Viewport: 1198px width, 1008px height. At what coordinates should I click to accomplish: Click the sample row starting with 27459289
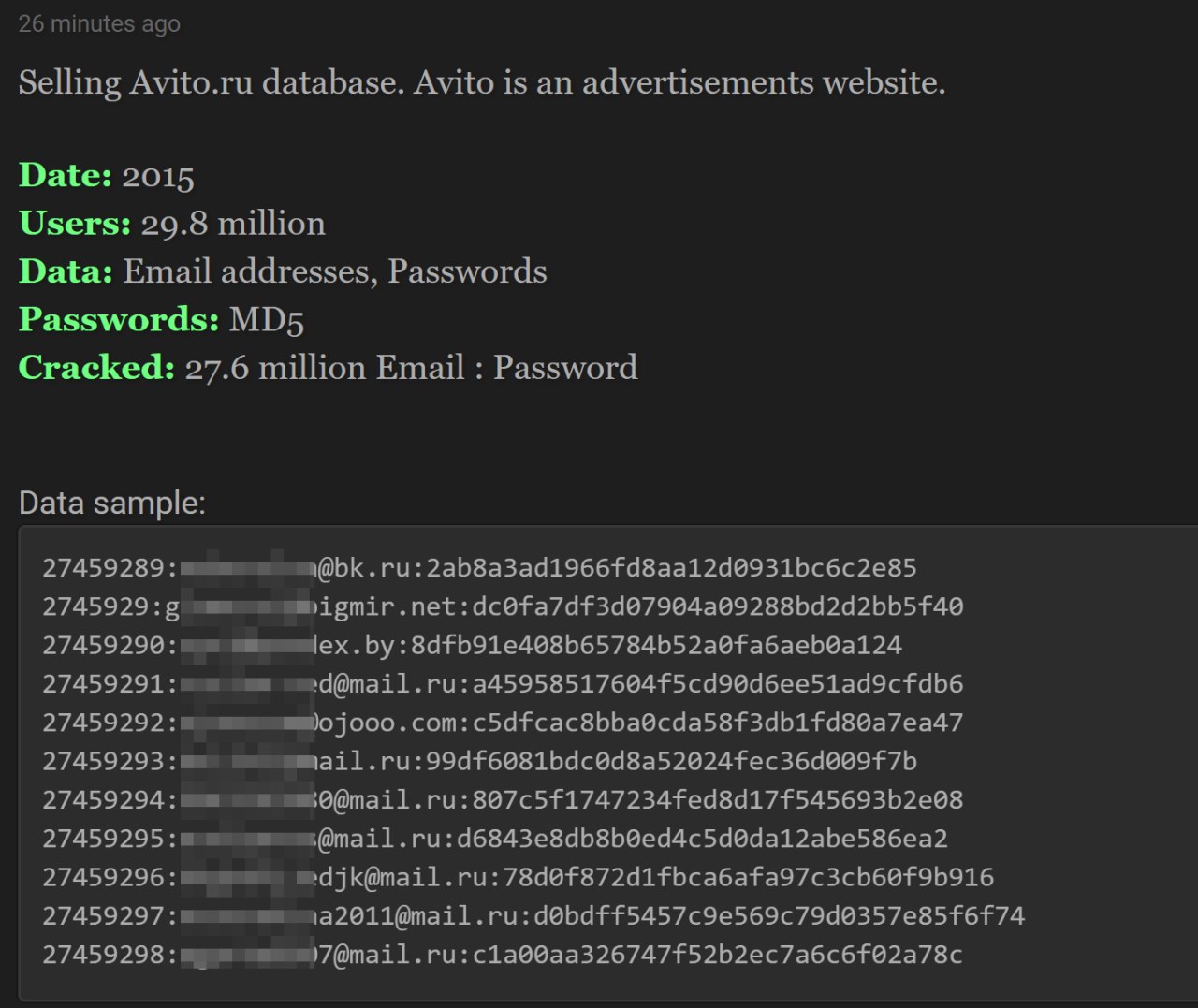pyautogui.click(x=479, y=568)
